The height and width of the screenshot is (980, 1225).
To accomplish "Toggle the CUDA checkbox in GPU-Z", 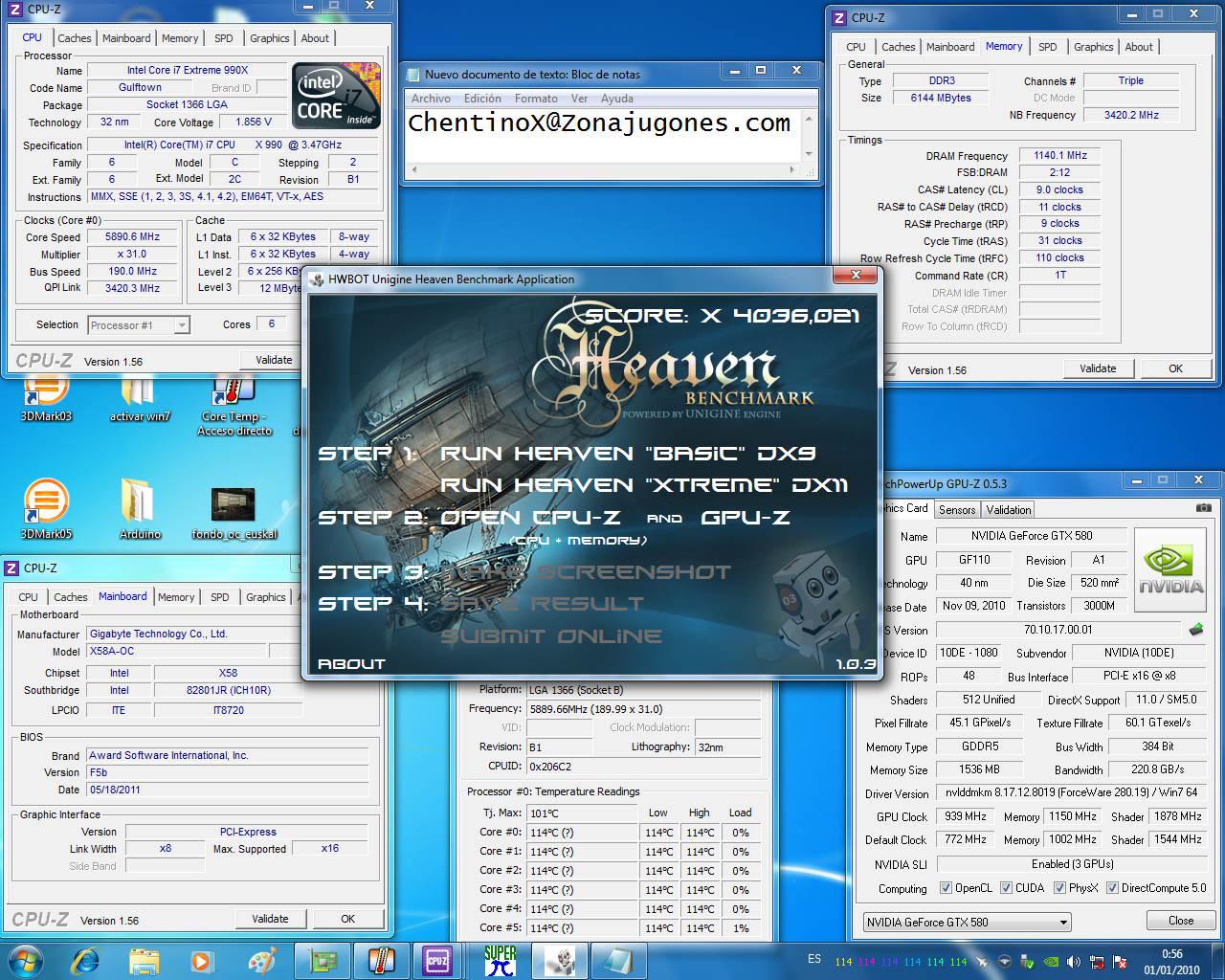I will [1006, 888].
